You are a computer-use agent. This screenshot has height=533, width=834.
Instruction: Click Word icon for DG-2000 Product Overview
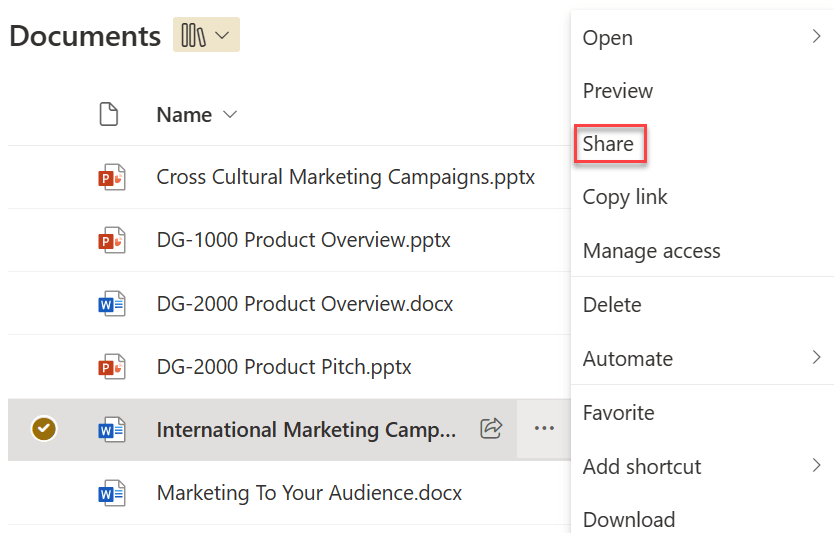(112, 304)
